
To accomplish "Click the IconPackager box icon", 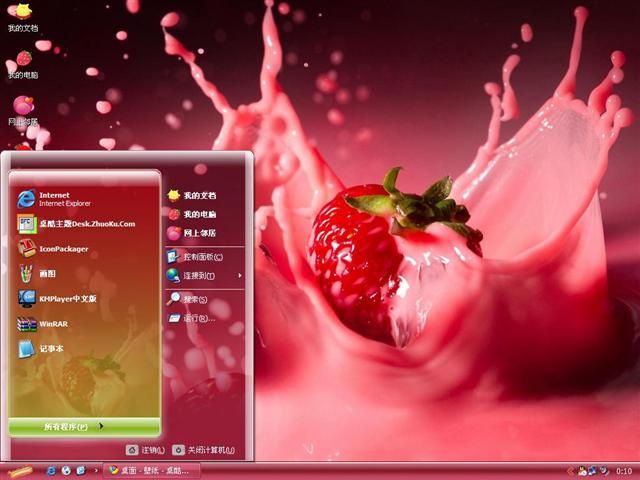I will 27,248.
